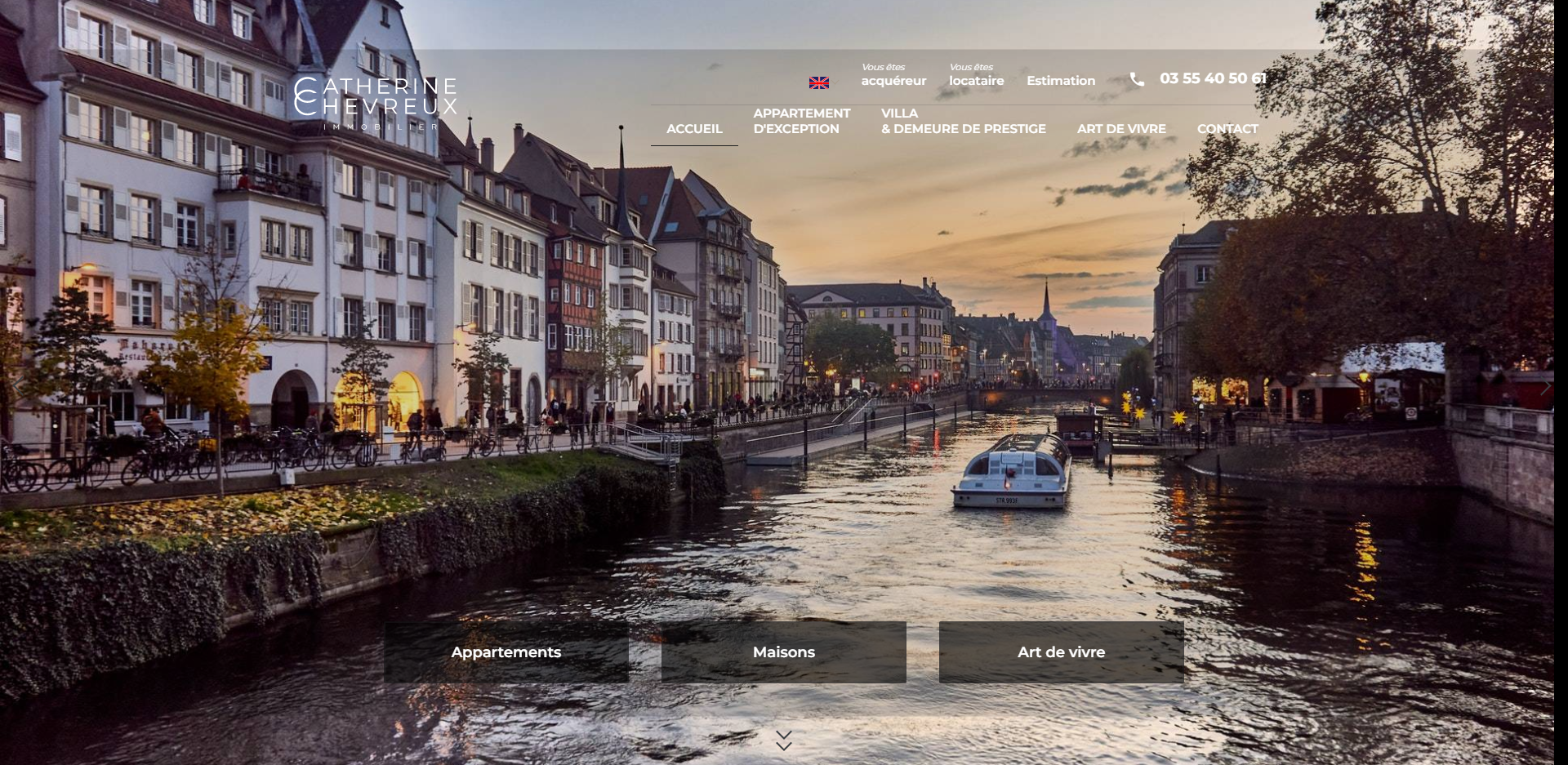Select VILLA & DEMEURE DE PRESTIGE
The height and width of the screenshot is (765, 1568).
coord(964,121)
